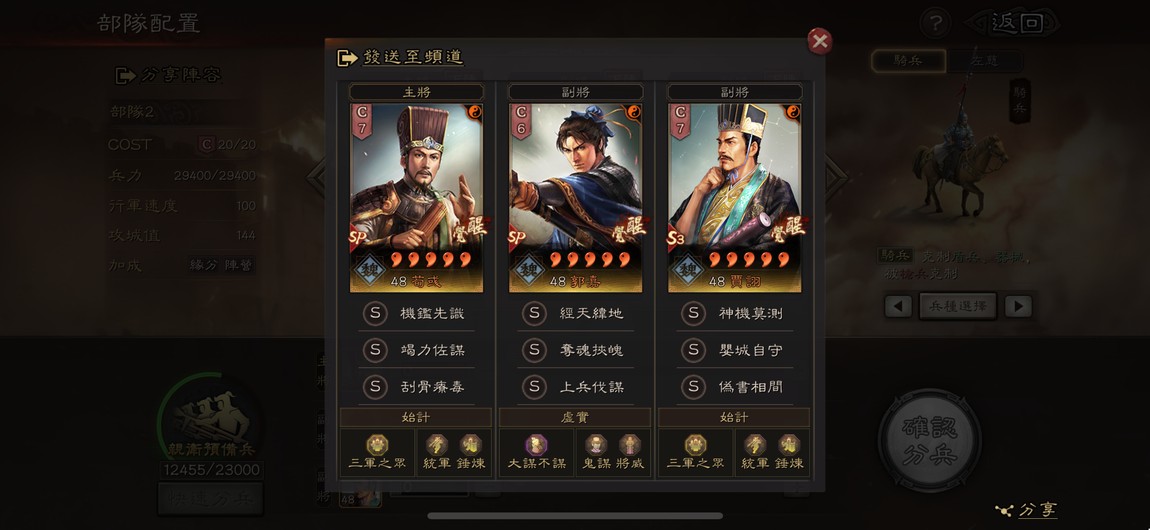
Task: Select previous troop type with left arrow
Action: coord(898,306)
